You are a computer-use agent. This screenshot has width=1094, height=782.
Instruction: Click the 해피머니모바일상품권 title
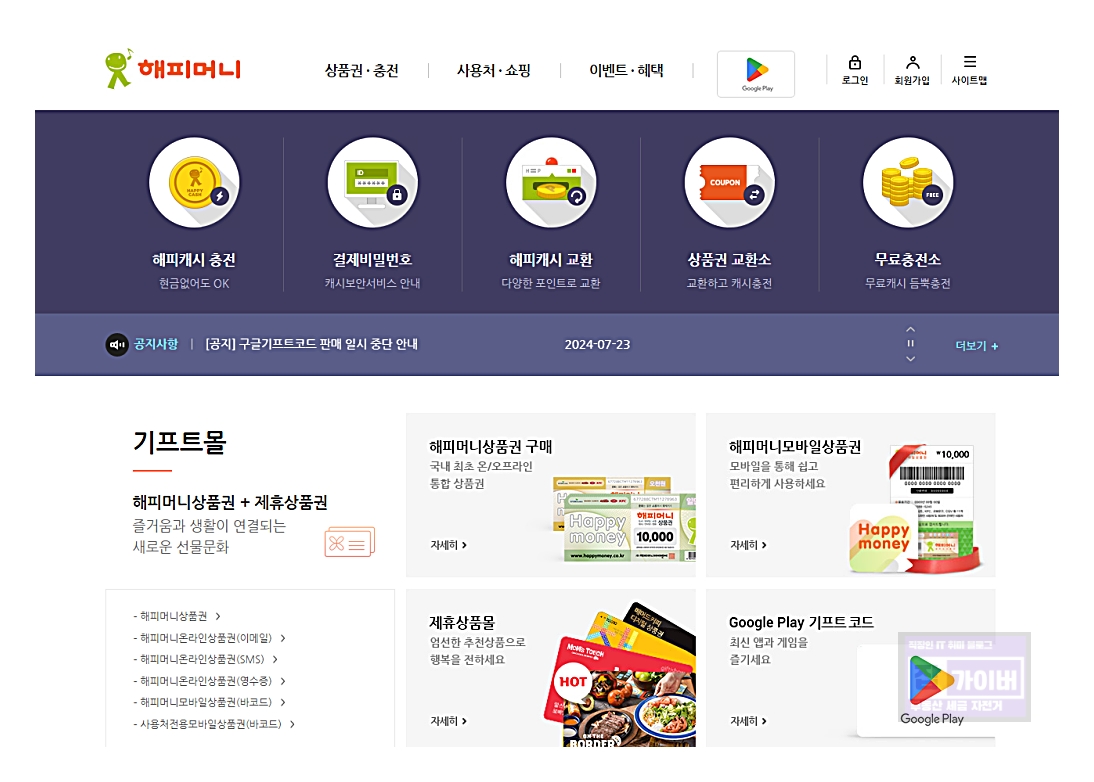[x=795, y=446]
